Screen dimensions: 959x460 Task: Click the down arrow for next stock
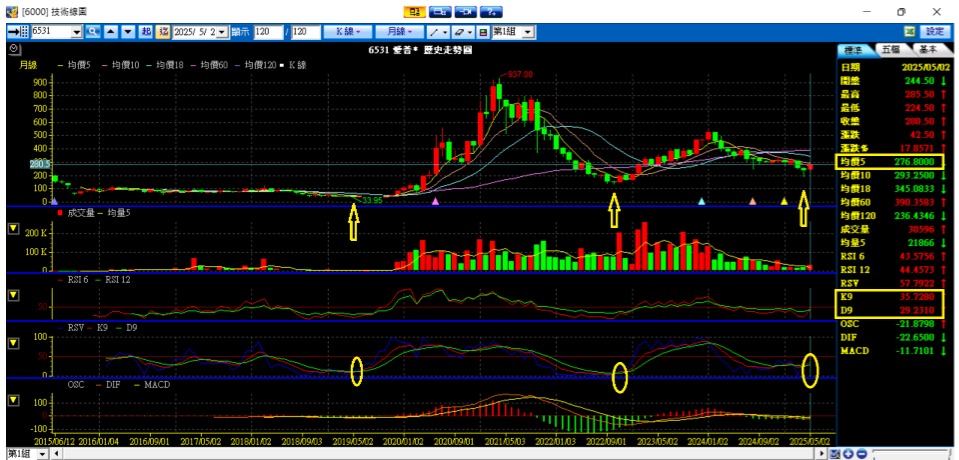point(128,32)
